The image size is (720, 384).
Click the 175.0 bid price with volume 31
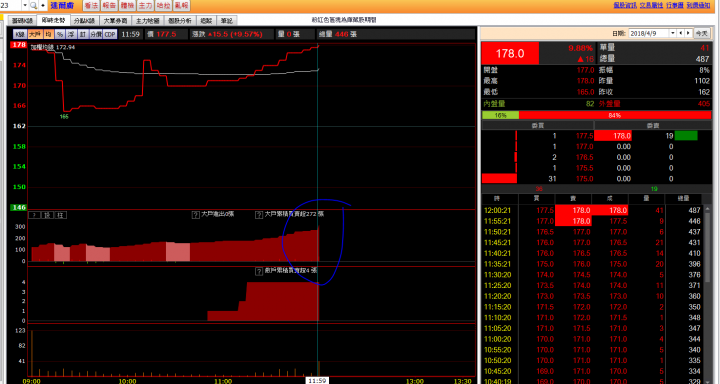pos(585,179)
